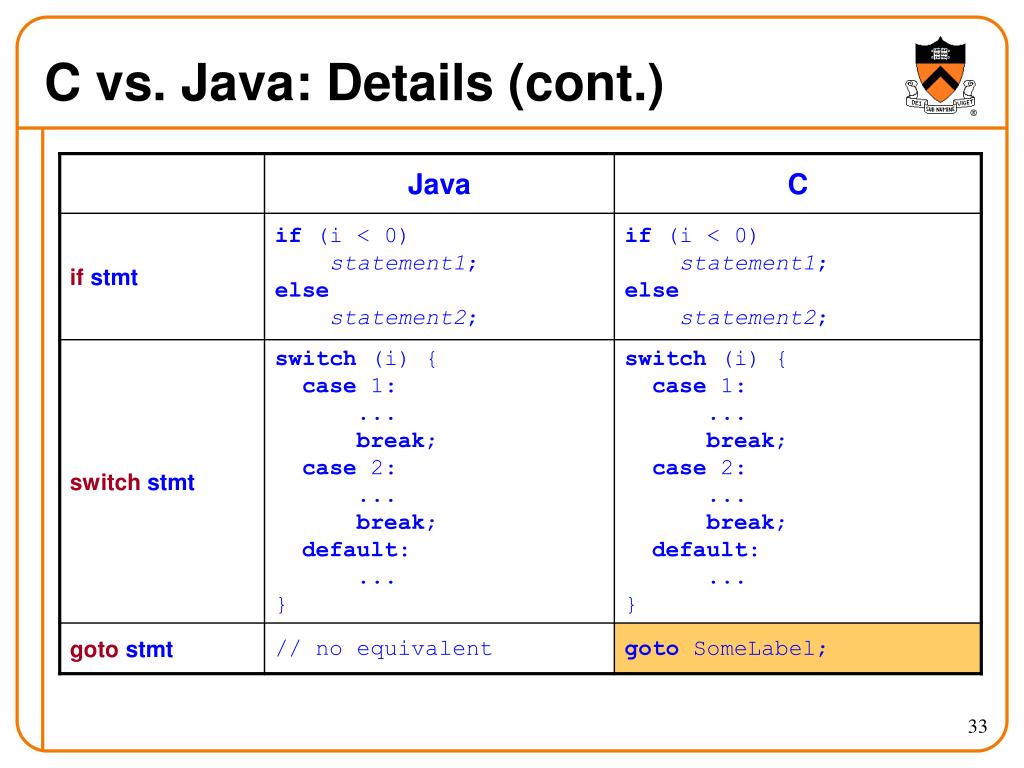This screenshot has width=1024, height=768.
Task: Click "else" keyword in C column
Action: [652, 290]
